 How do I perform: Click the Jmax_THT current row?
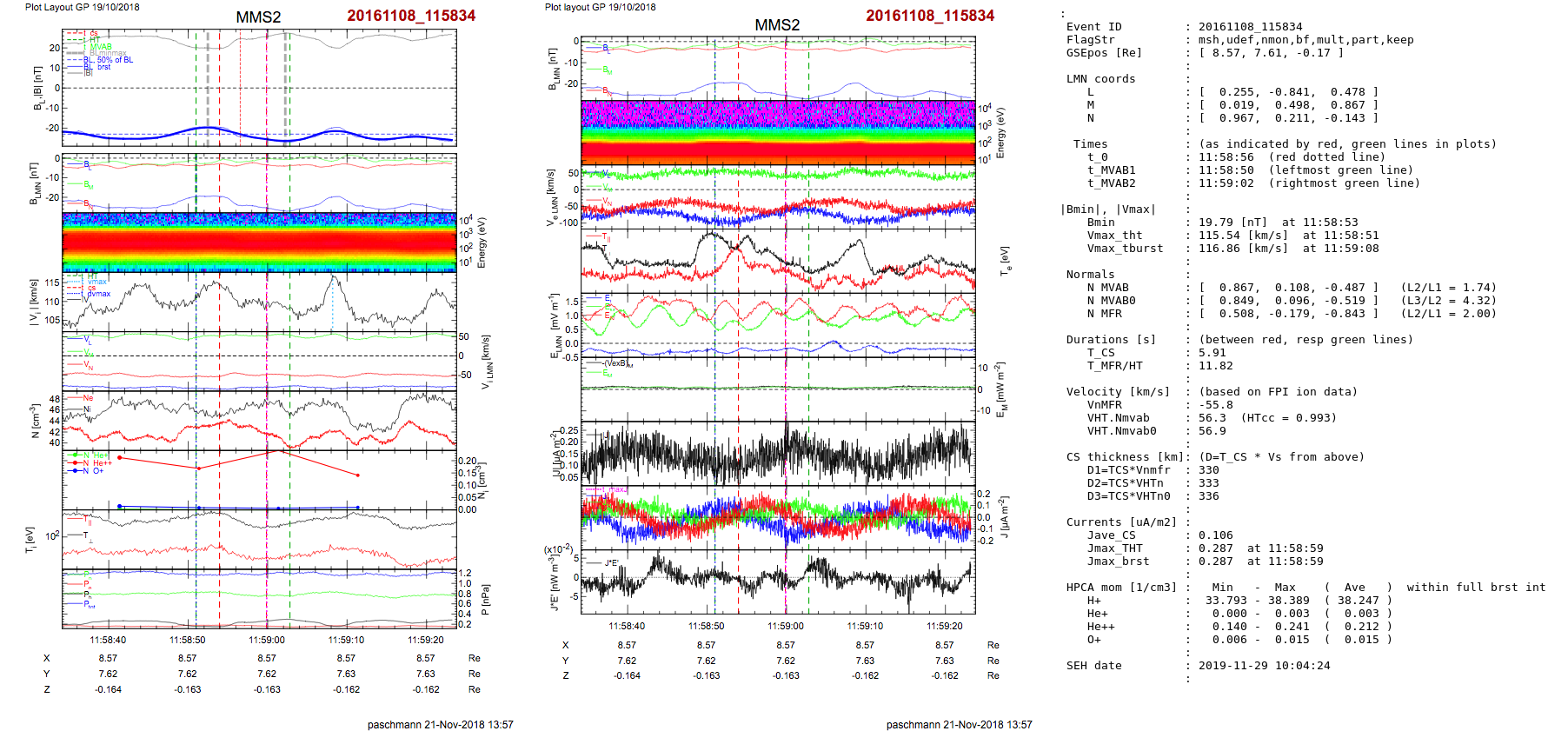click(1115, 548)
